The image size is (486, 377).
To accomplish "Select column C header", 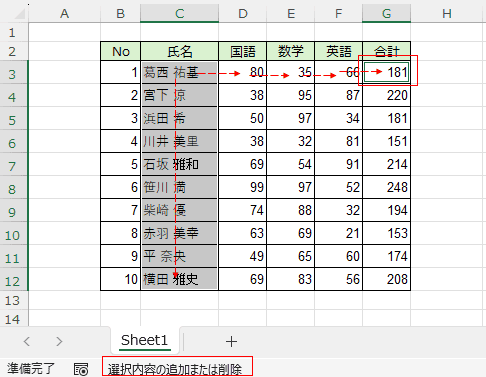I will coord(179,14).
